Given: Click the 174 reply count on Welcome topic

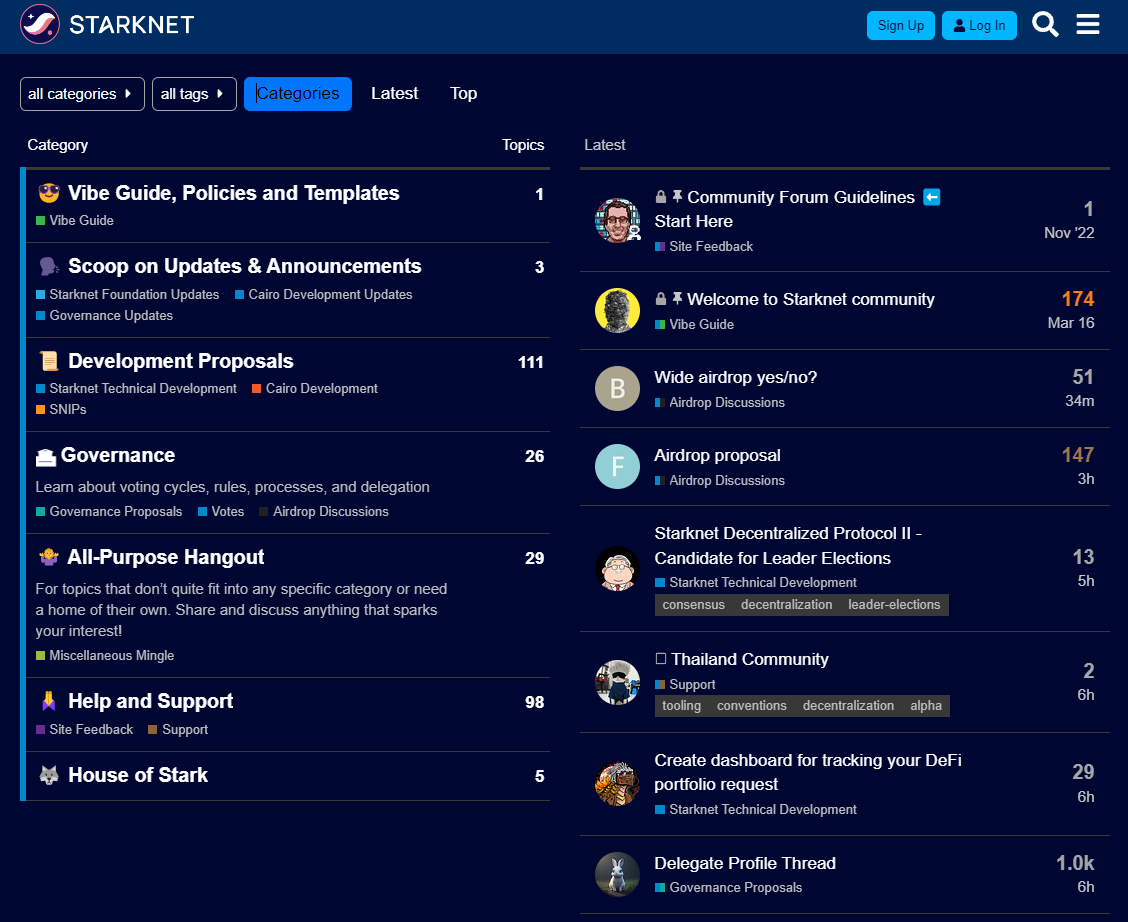Looking at the screenshot, I should click(x=1078, y=298).
